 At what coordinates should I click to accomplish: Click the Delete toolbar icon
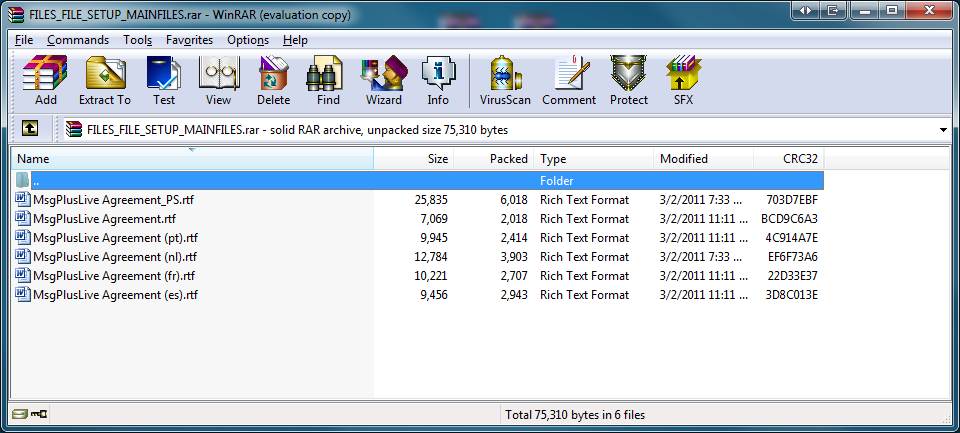273,81
